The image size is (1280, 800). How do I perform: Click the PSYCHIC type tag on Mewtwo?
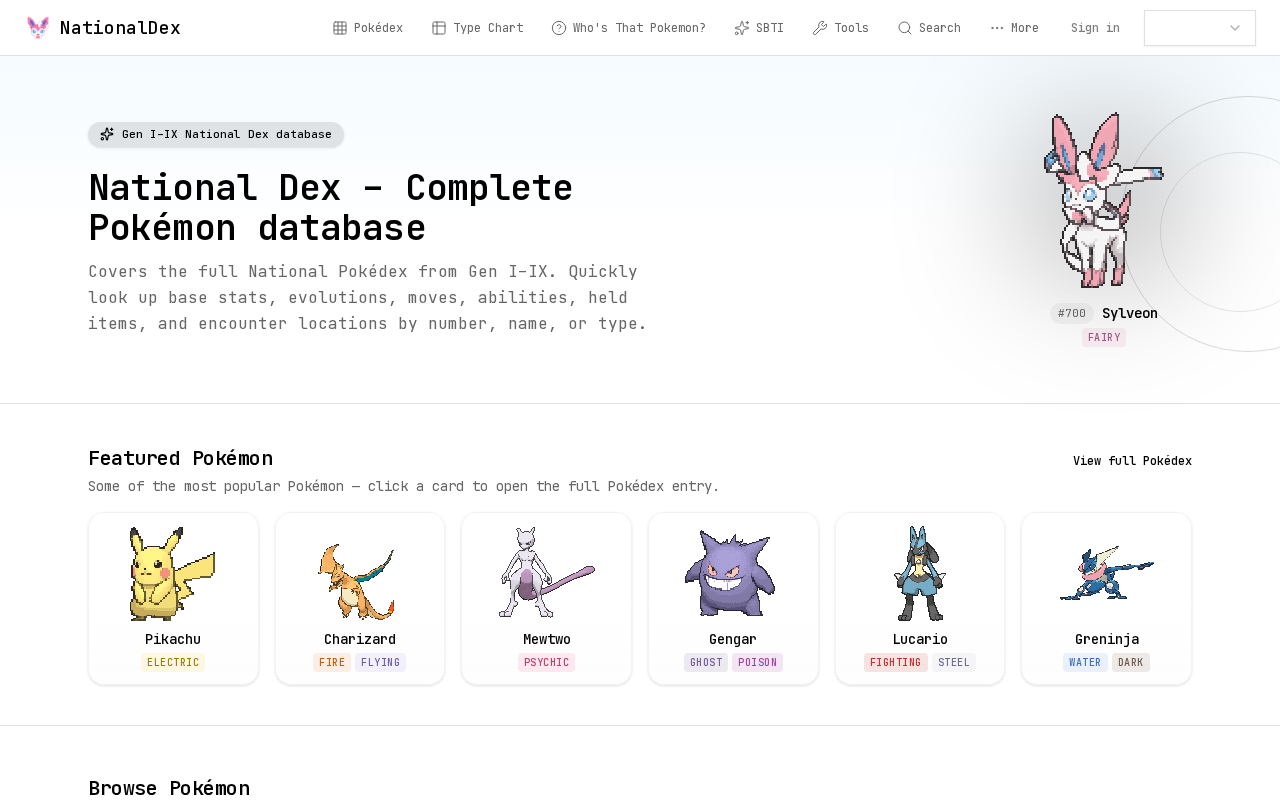click(x=547, y=662)
